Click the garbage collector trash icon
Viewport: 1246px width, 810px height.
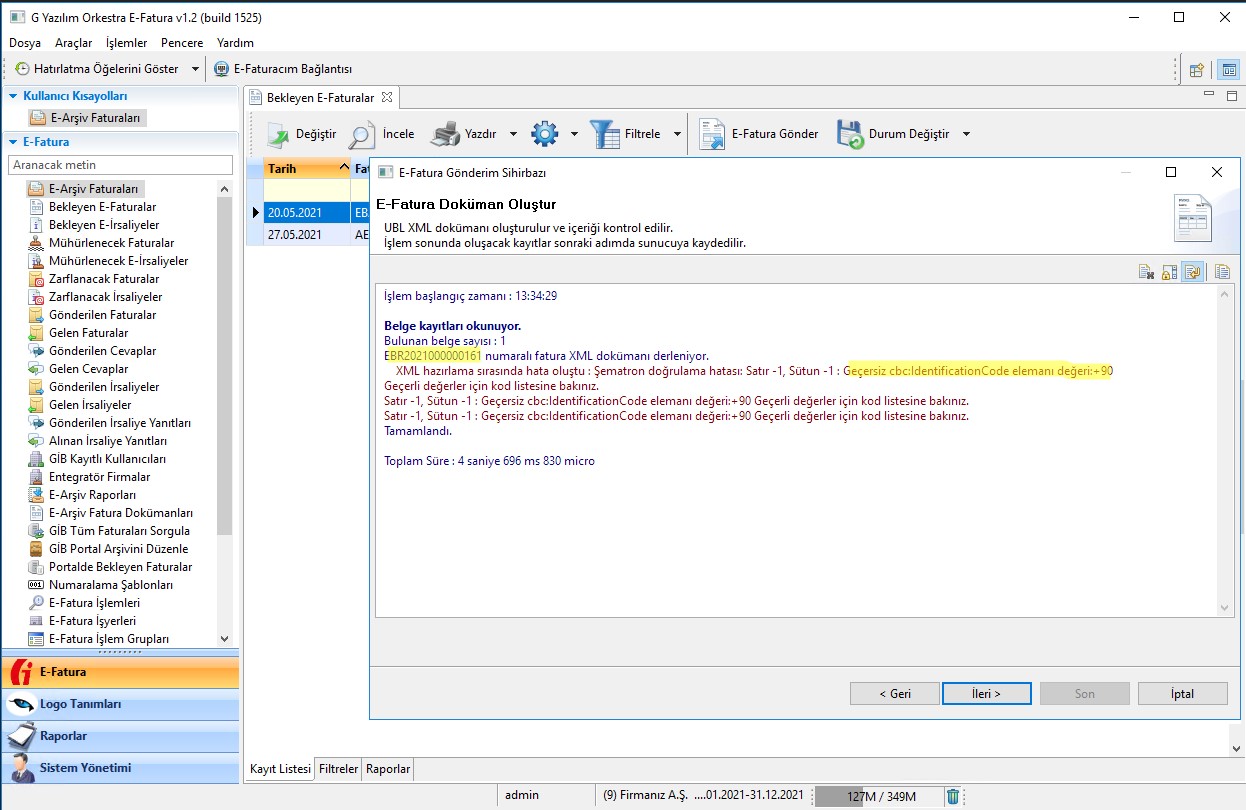(x=953, y=796)
